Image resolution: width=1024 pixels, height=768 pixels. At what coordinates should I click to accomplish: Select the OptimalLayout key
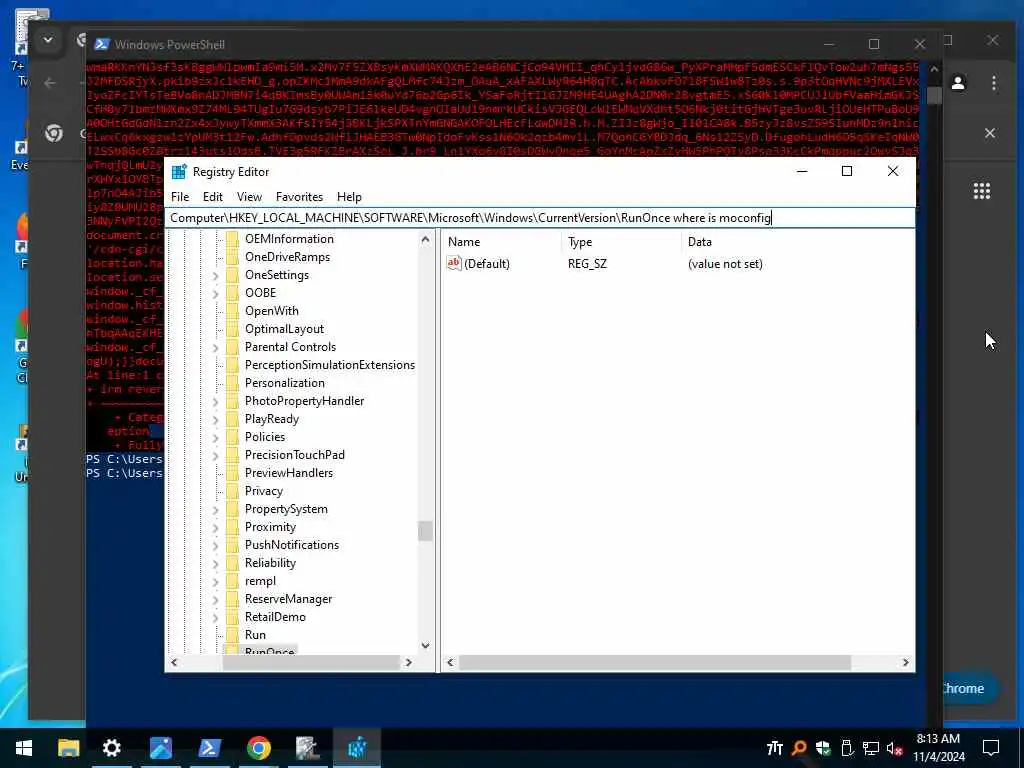click(x=284, y=328)
